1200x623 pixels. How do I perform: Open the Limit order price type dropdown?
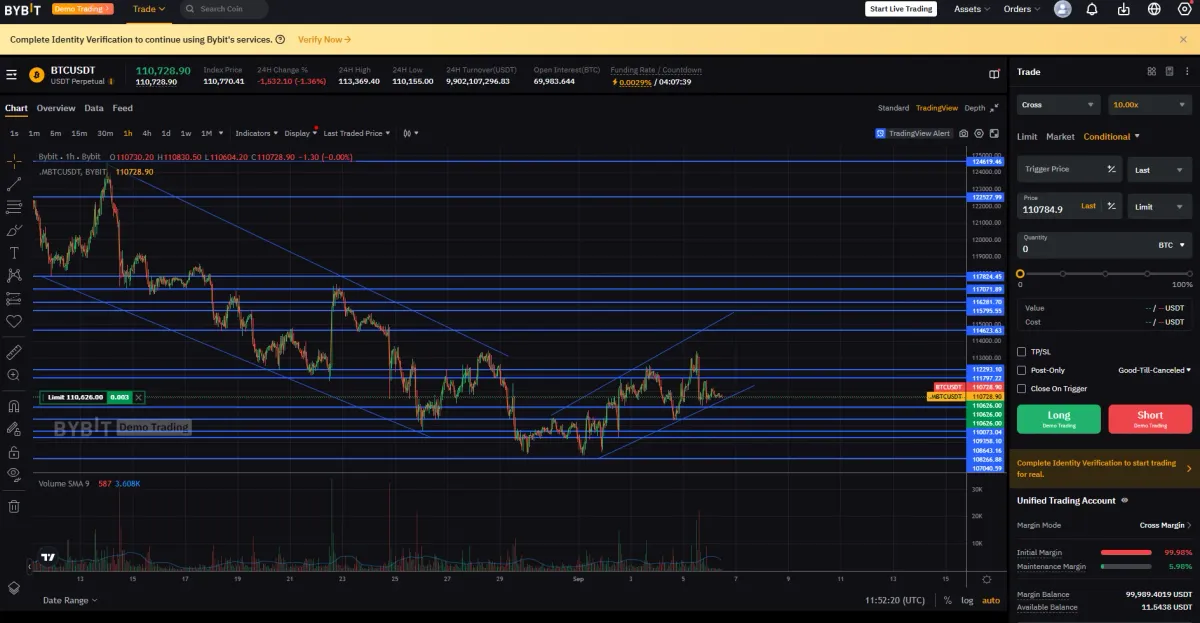[1160, 207]
